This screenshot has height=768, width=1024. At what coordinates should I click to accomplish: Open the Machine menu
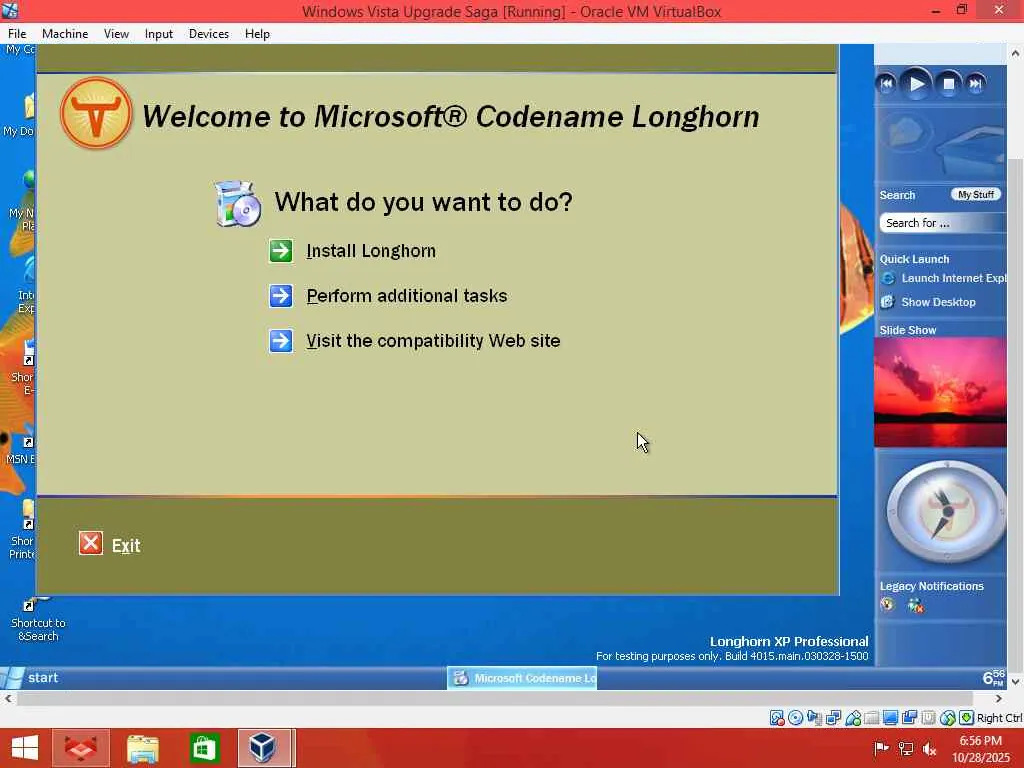[65, 34]
